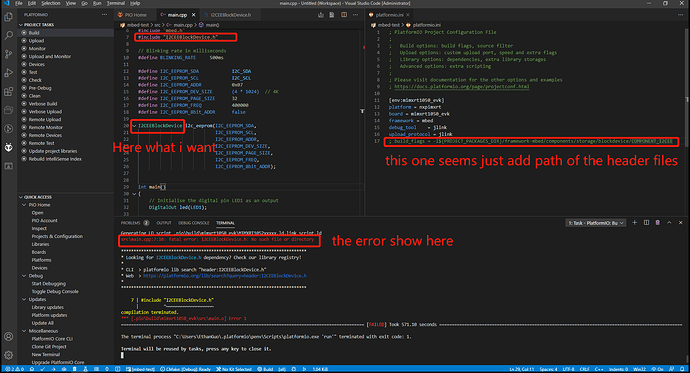Fold the main function at line 30
690x373 pixels.
tap(134, 194)
